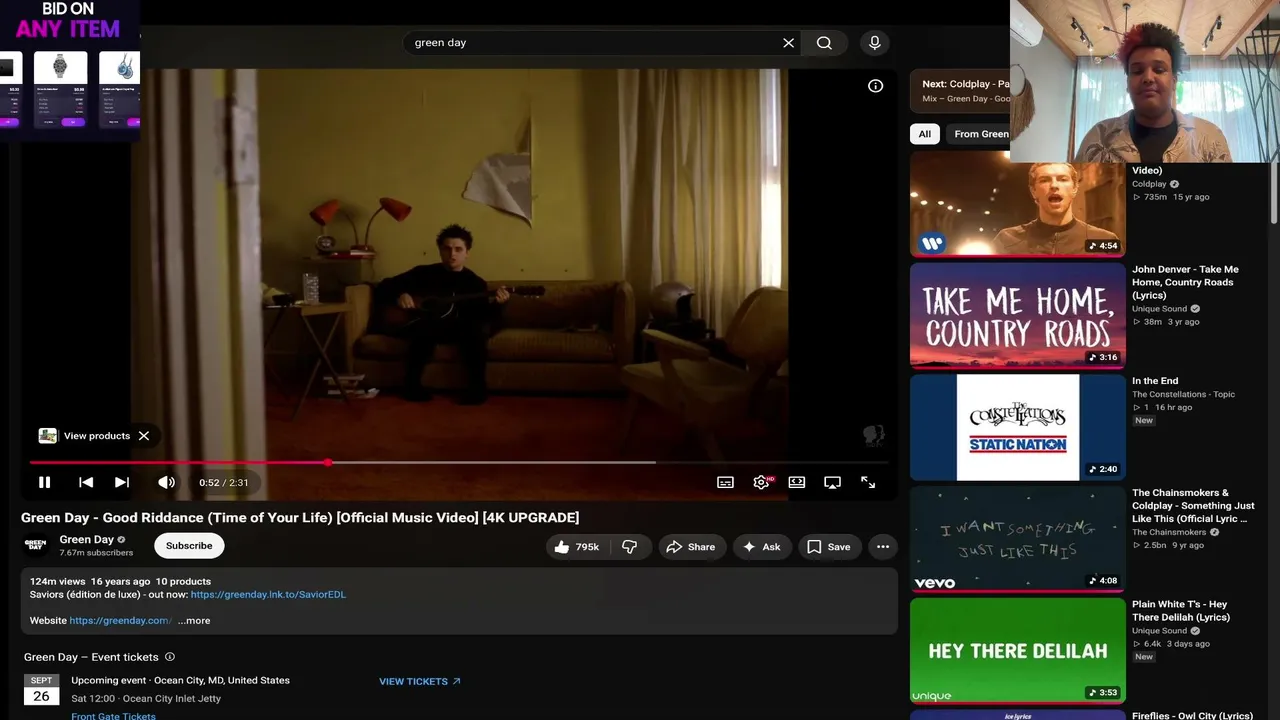
Task: Visit the greenday.com website link
Action: pyautogui.click(x=120, y=621)
